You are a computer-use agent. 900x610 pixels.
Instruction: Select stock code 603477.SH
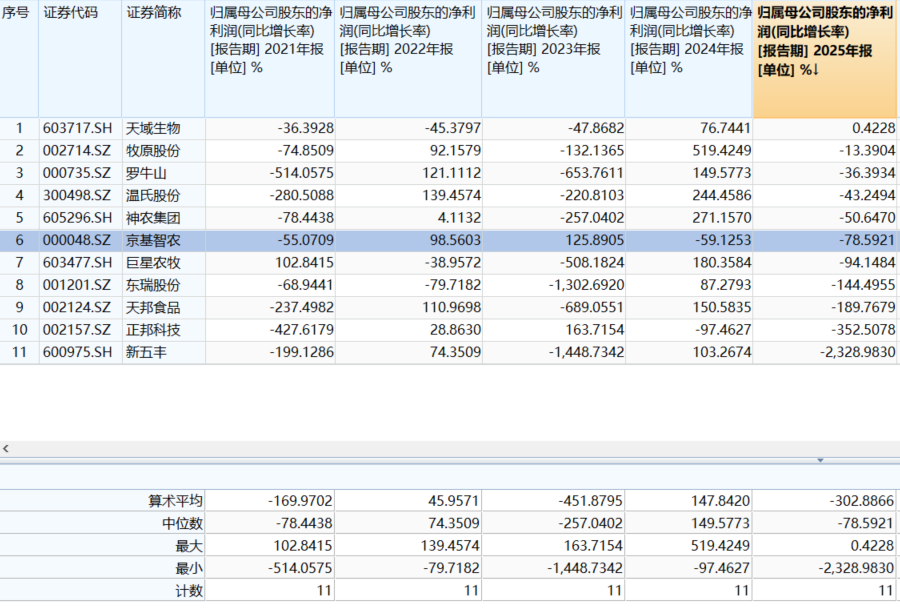(77, 262)
